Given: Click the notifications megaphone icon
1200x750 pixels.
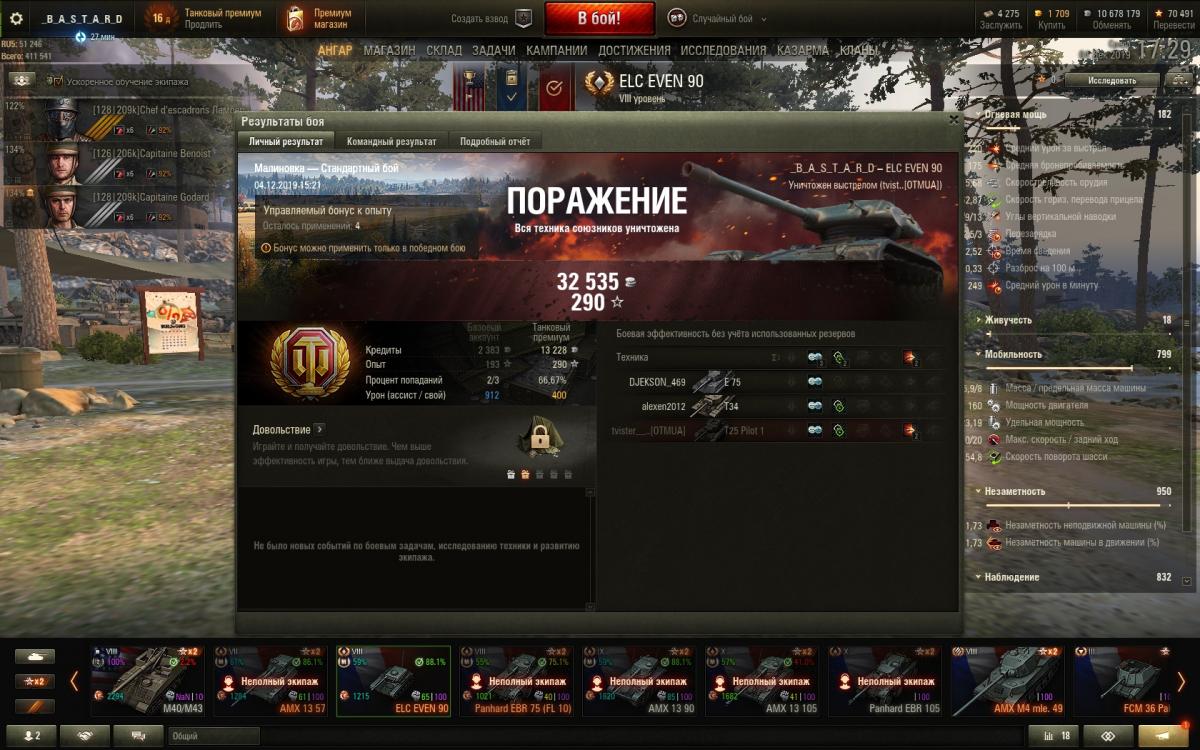Looking at the screenshot, I should click(x=1161, y=736).
